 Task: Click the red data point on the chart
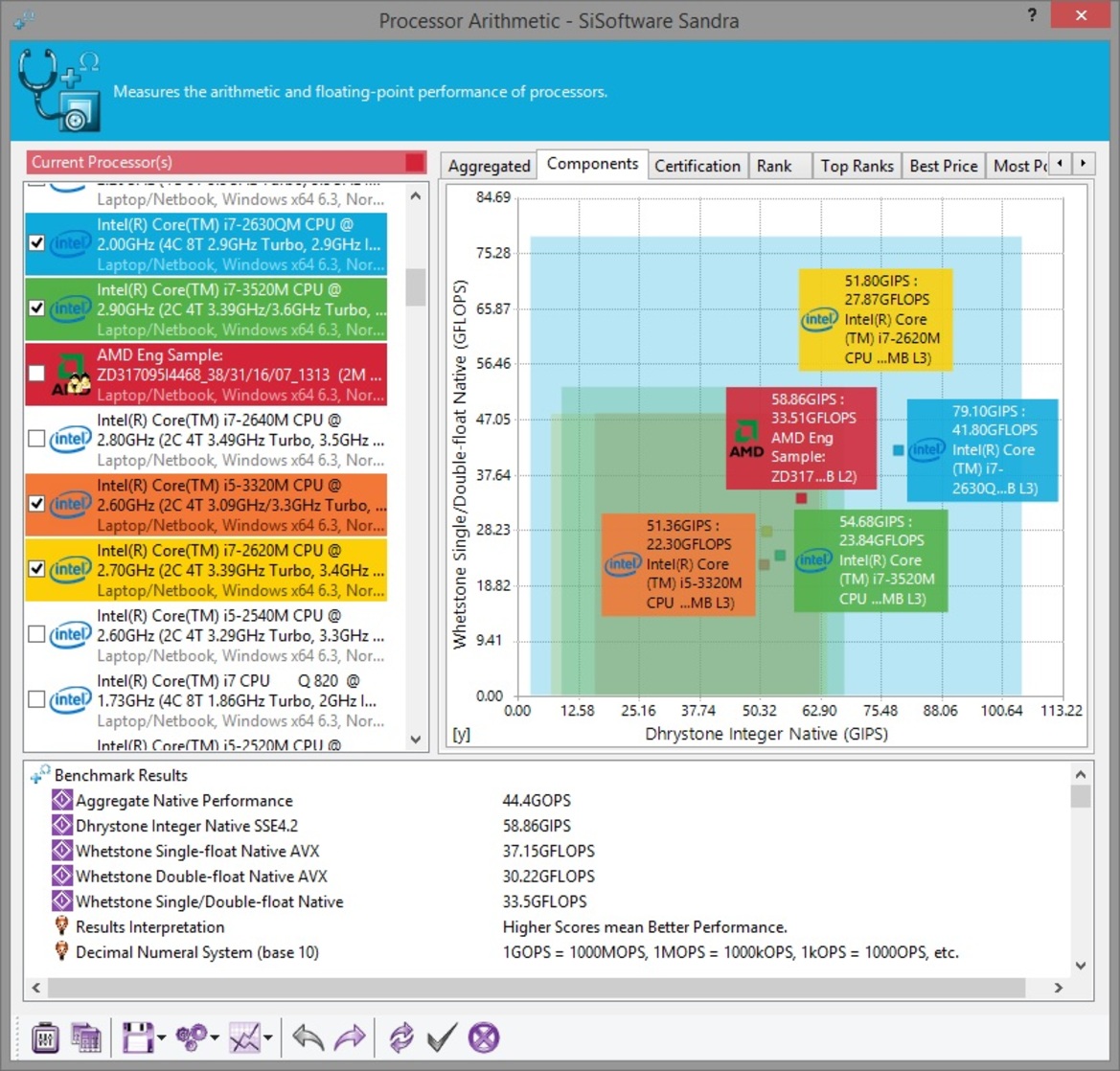tap(801, 497)
